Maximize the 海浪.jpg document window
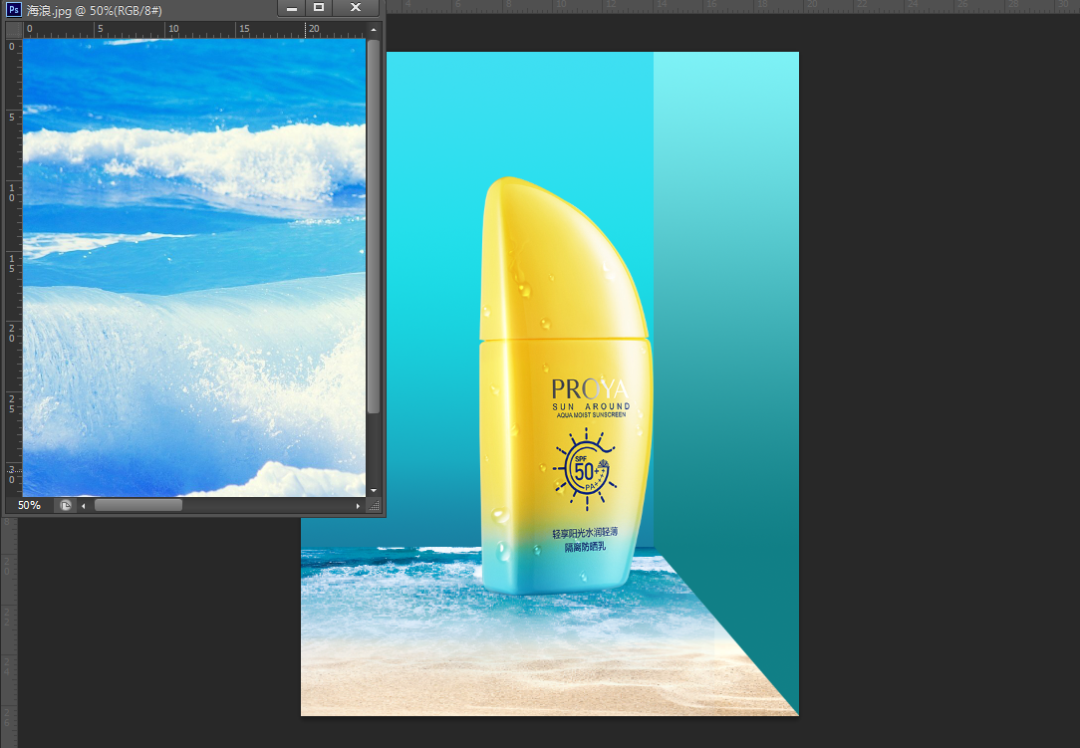The height and width of the screenshot is (748, 1080). (319, 8)
